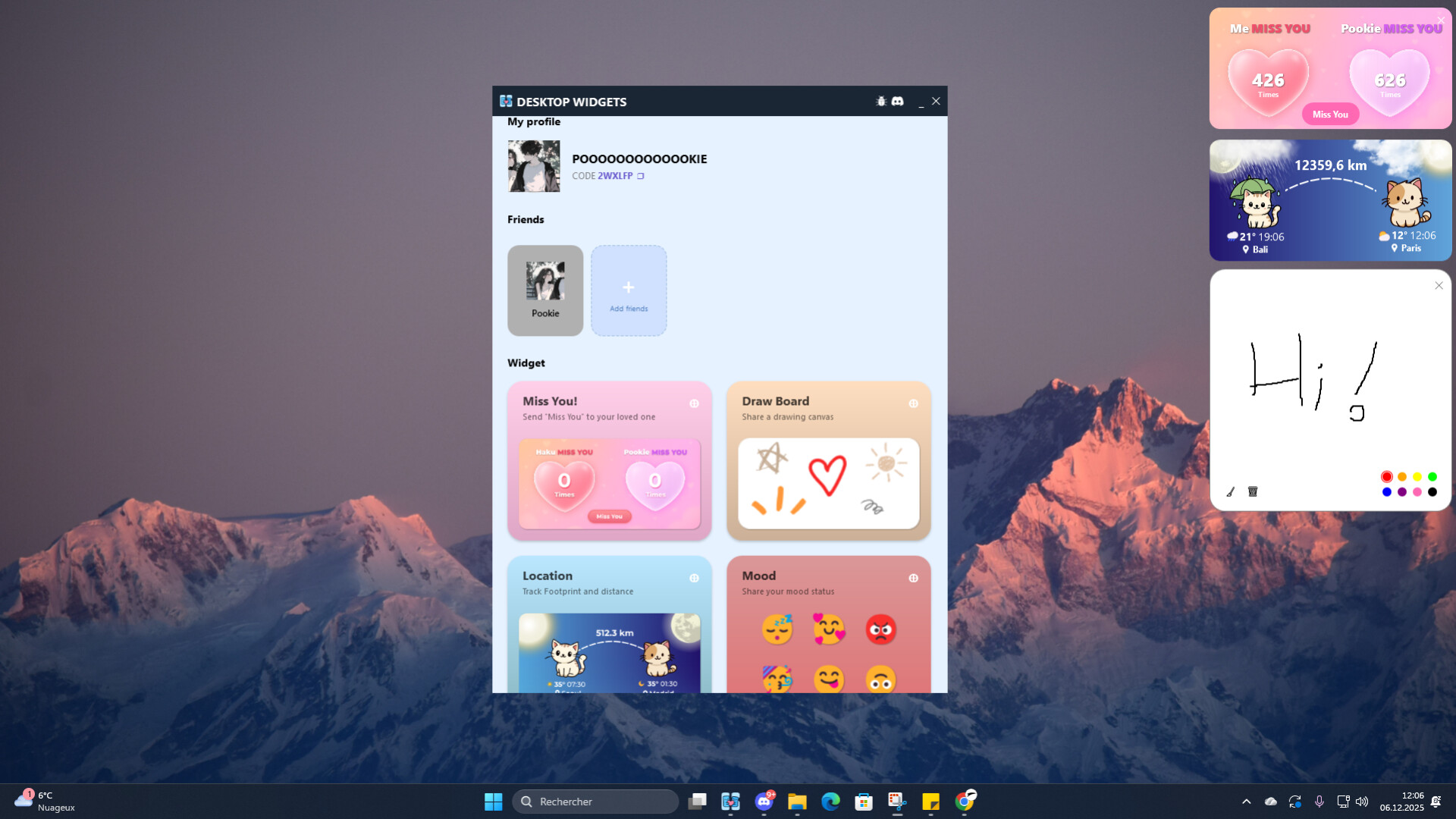Open Discord from the taskbar
The image size is (1456, 819).
click(764, 801)
